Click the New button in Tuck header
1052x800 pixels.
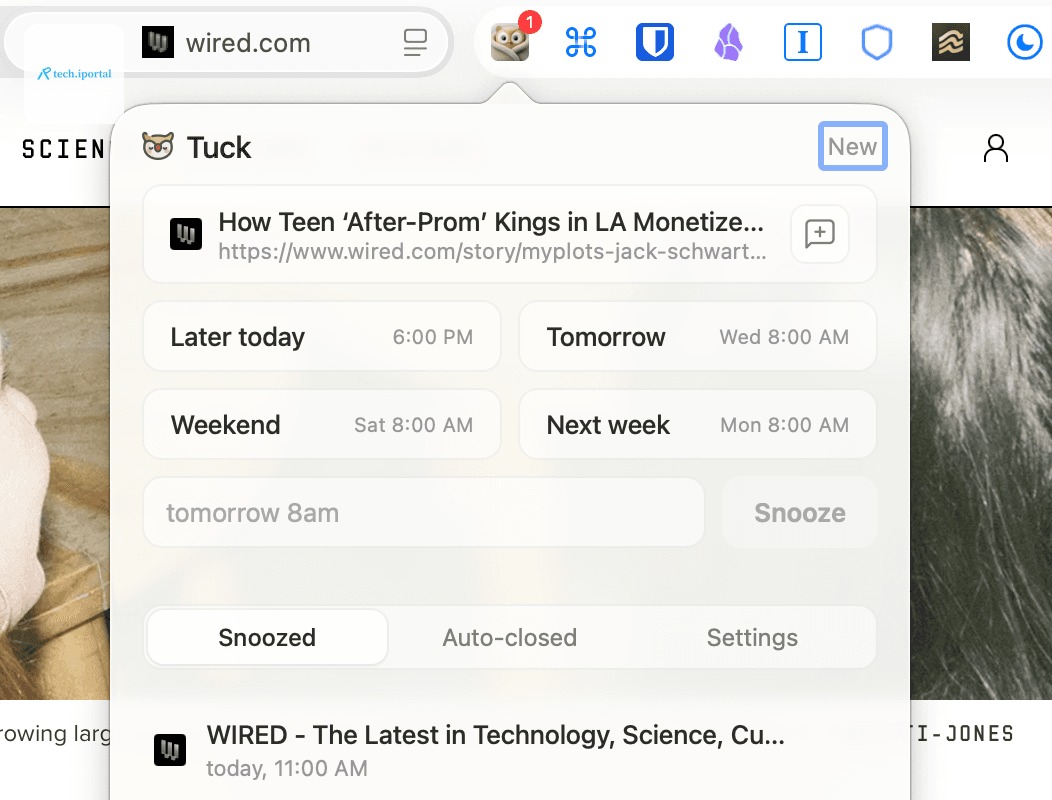852,146
